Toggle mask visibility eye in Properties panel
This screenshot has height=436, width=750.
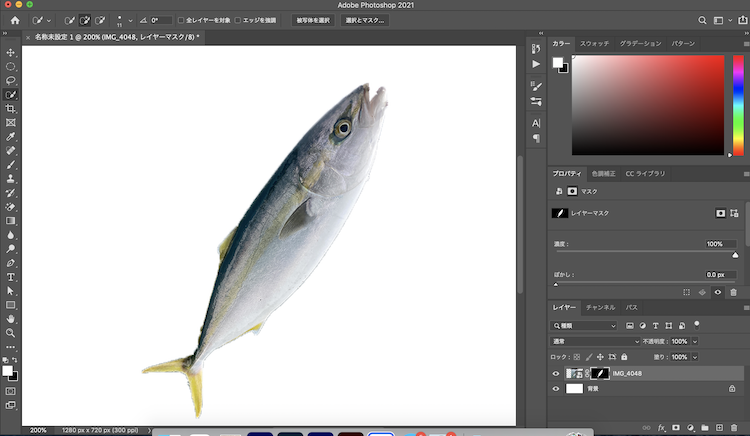(718, 292)
